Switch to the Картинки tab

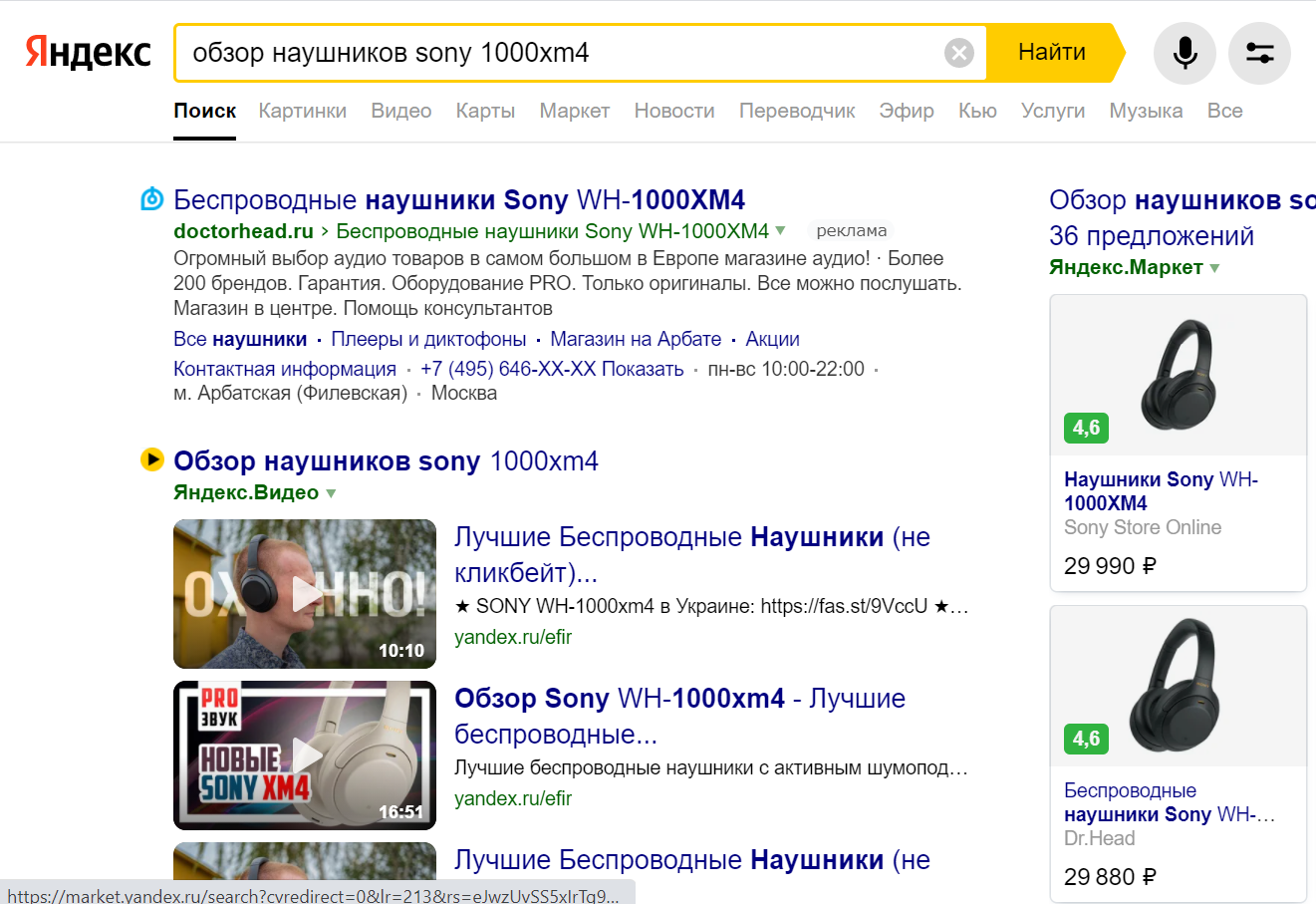[303, 111]
